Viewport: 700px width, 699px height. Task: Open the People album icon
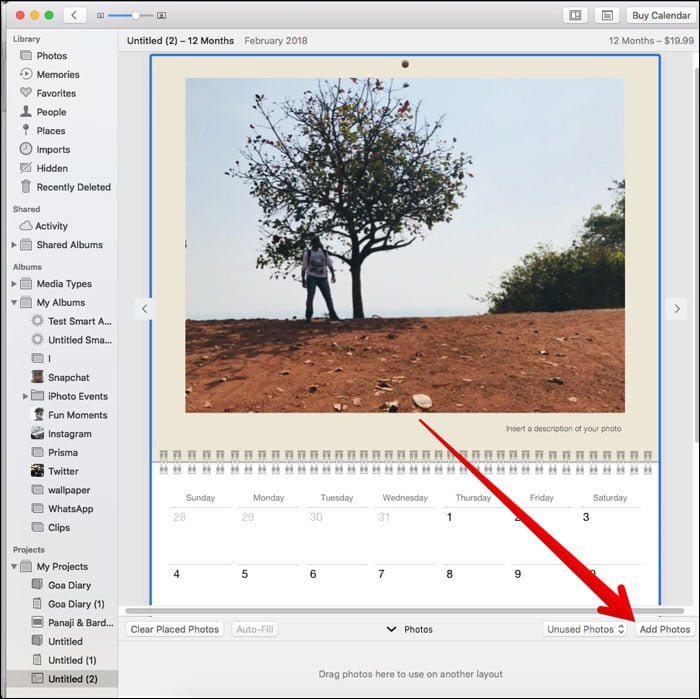[26, 111]
